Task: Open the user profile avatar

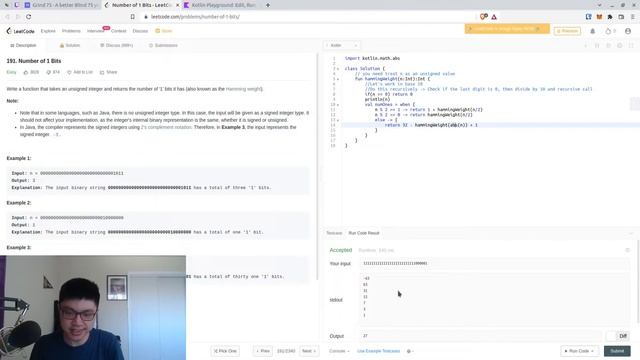Action: (628, 31)
